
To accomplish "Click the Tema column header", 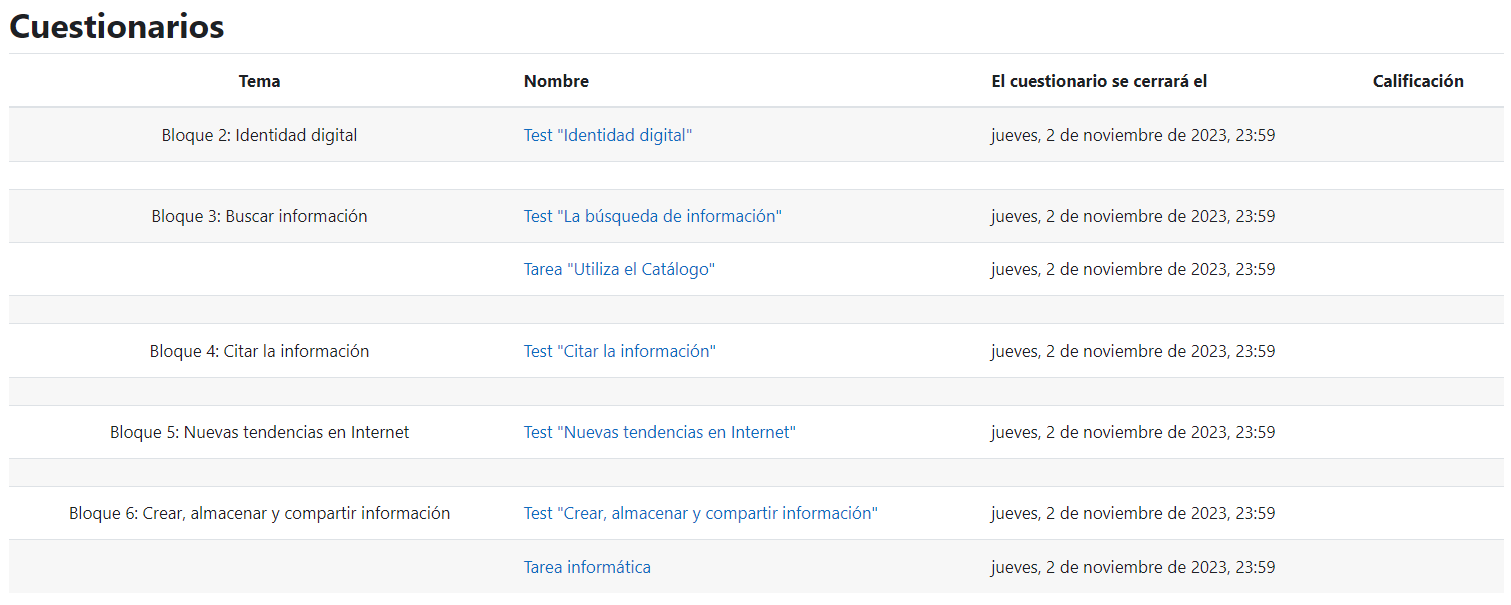I will point(259,81).
